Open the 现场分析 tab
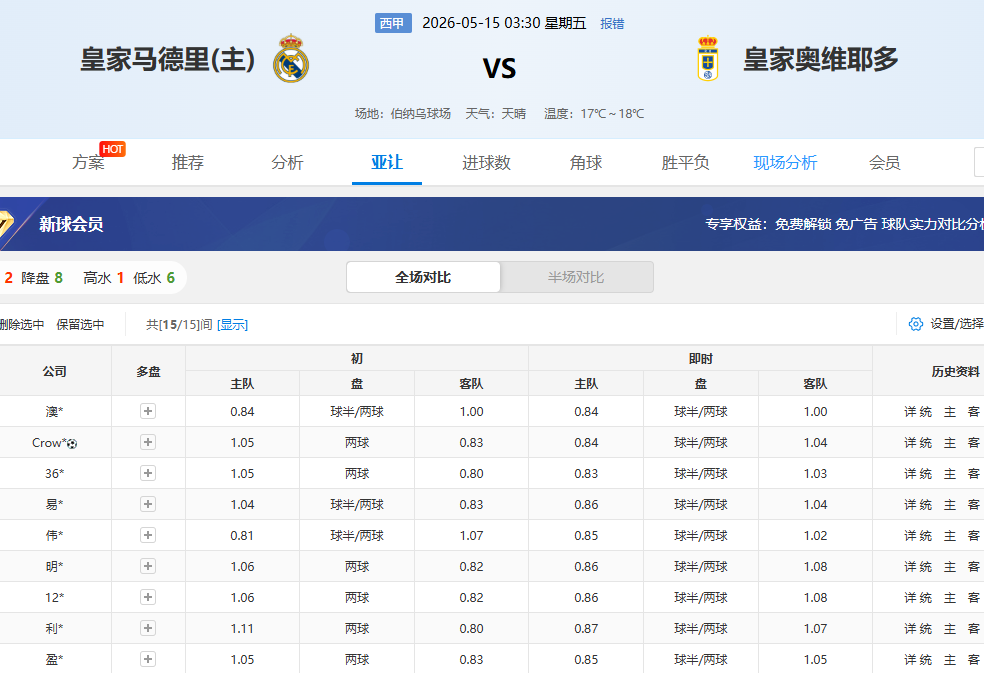Screen dimensions: 984x673 pyautogui.click(x=785, y=163)
